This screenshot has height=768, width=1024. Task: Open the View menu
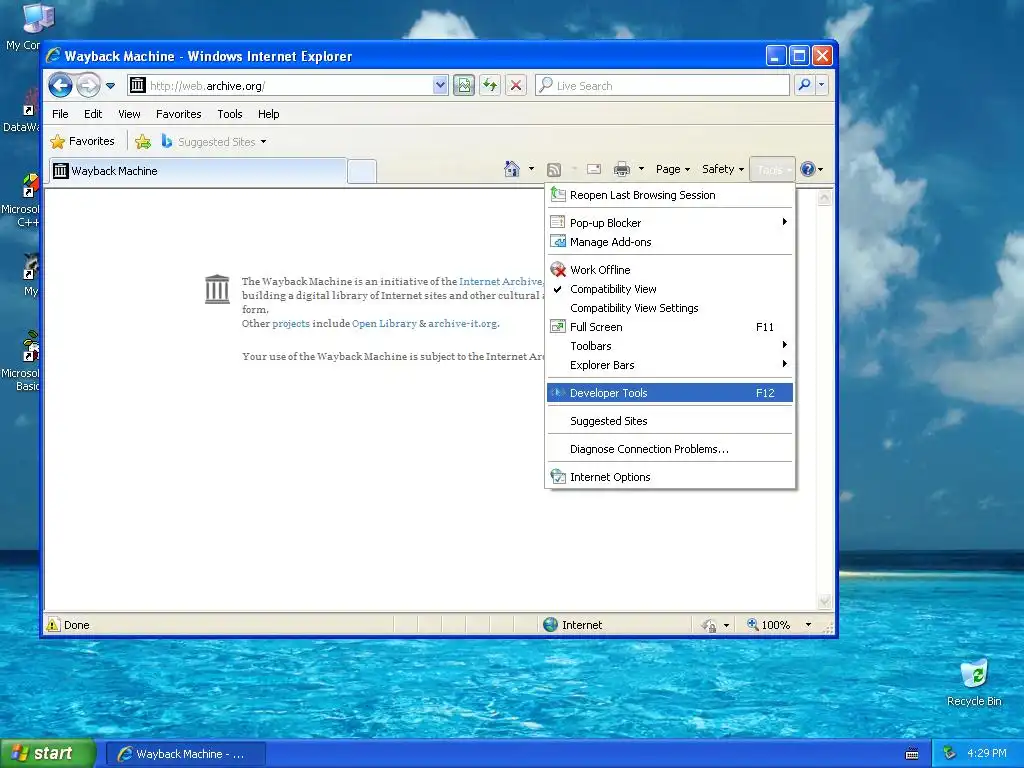click(x=129, y=114)
